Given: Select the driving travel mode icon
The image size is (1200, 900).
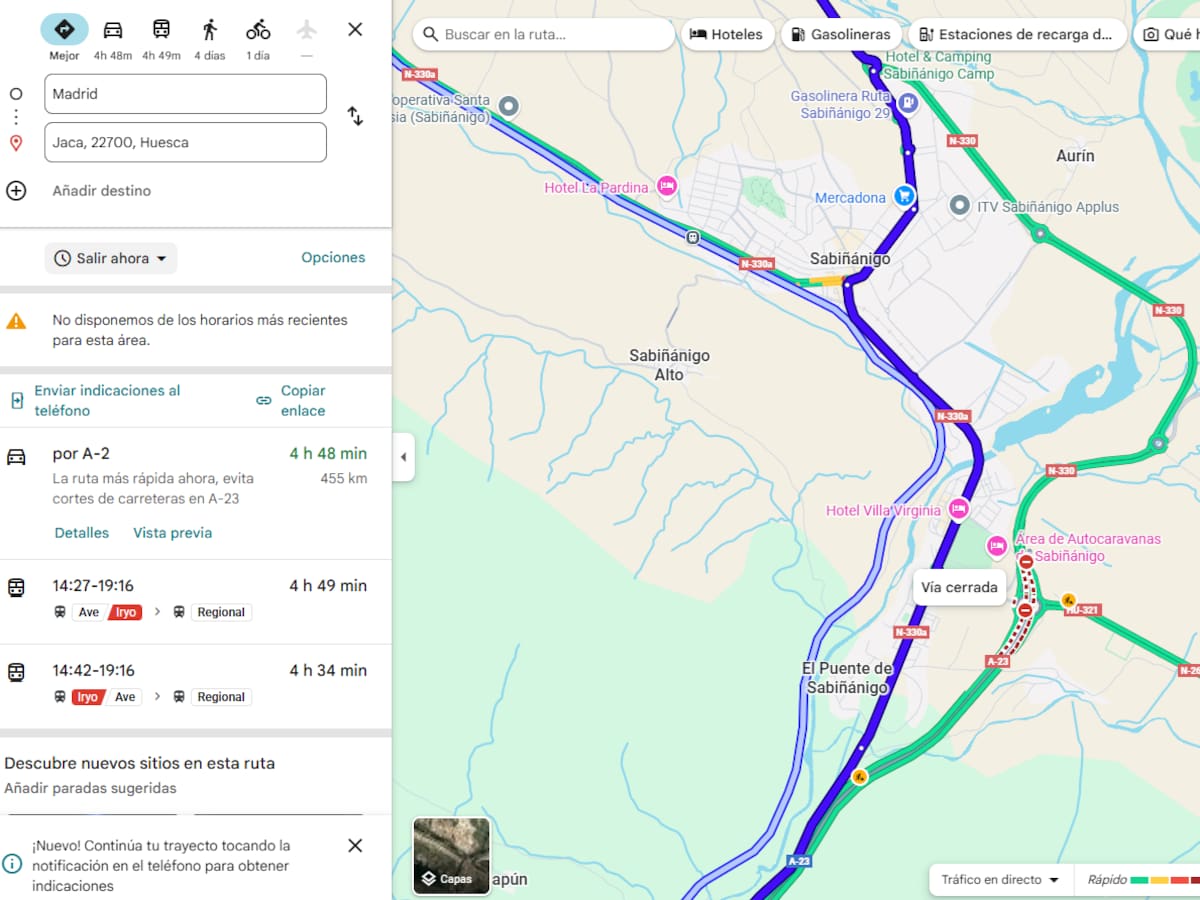Looking at the screenshot, I should [113, 30].
